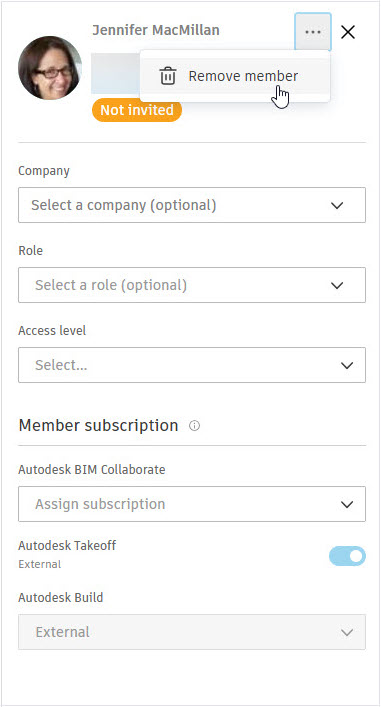
Task: Open the Select a role dropdown
Action: click(192, 285)
